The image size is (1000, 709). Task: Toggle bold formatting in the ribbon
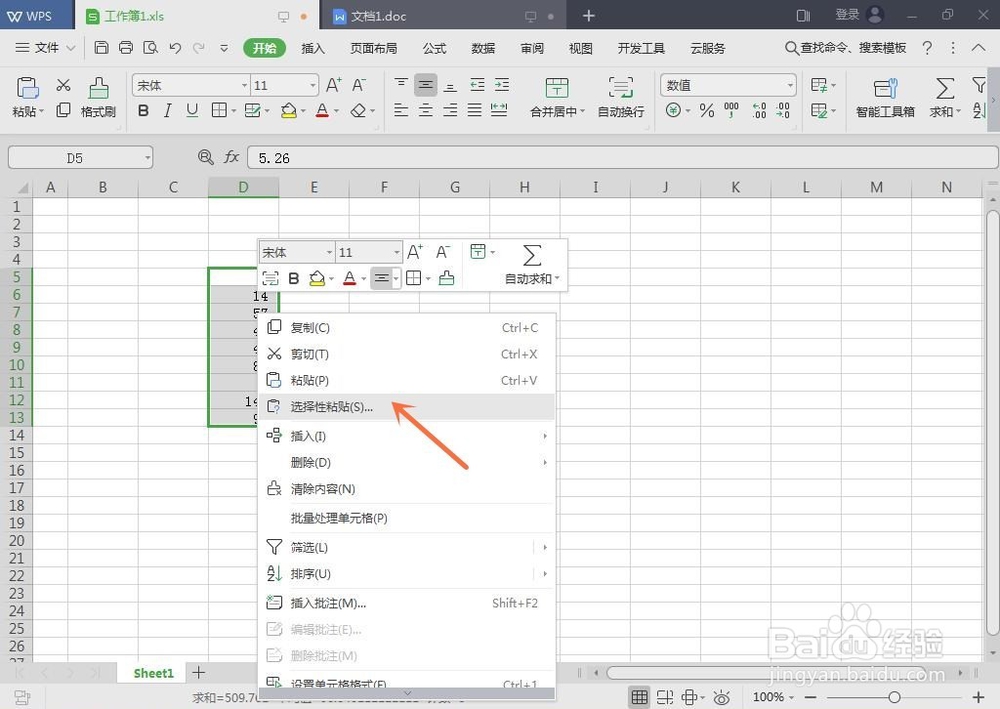coord(143,111)
